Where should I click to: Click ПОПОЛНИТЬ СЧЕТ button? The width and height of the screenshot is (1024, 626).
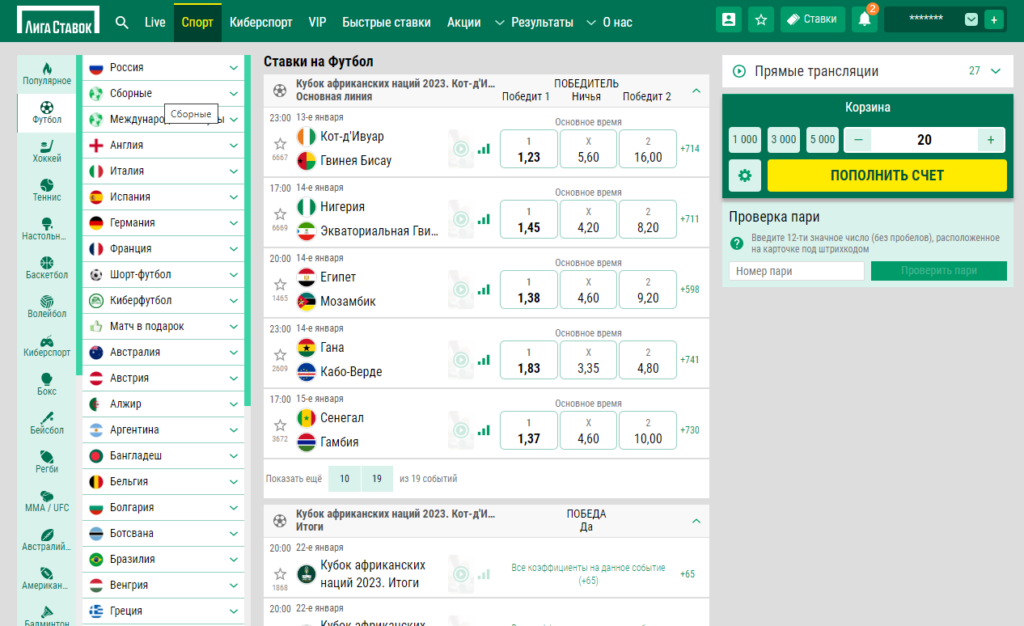(887, 176)
